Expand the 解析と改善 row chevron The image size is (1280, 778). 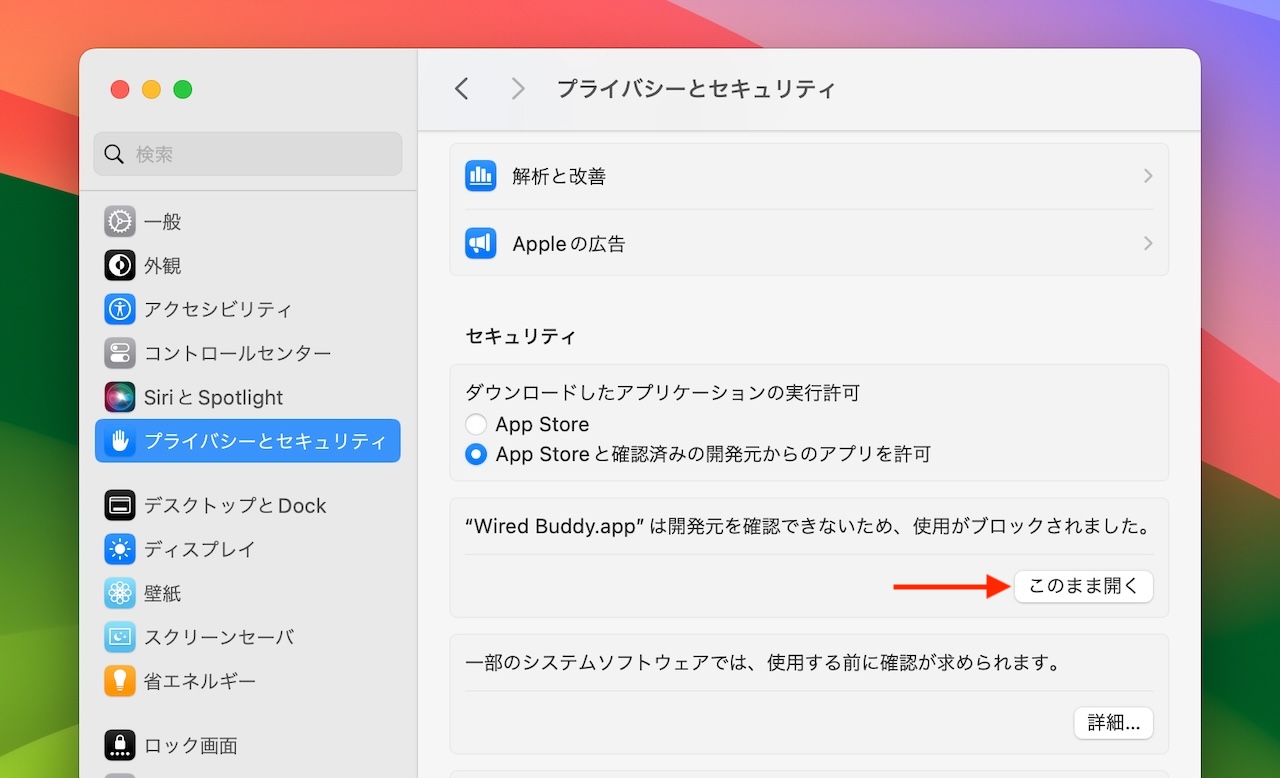(x=1148, y=176)
